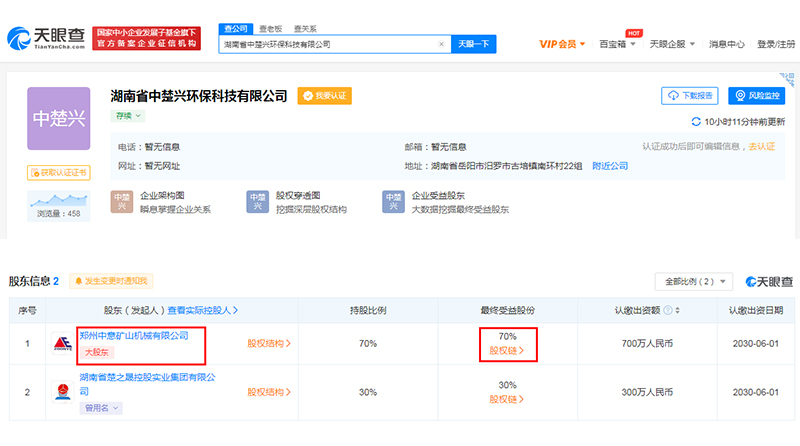Switch to the 查老板 tab

[x=270, y=29]
